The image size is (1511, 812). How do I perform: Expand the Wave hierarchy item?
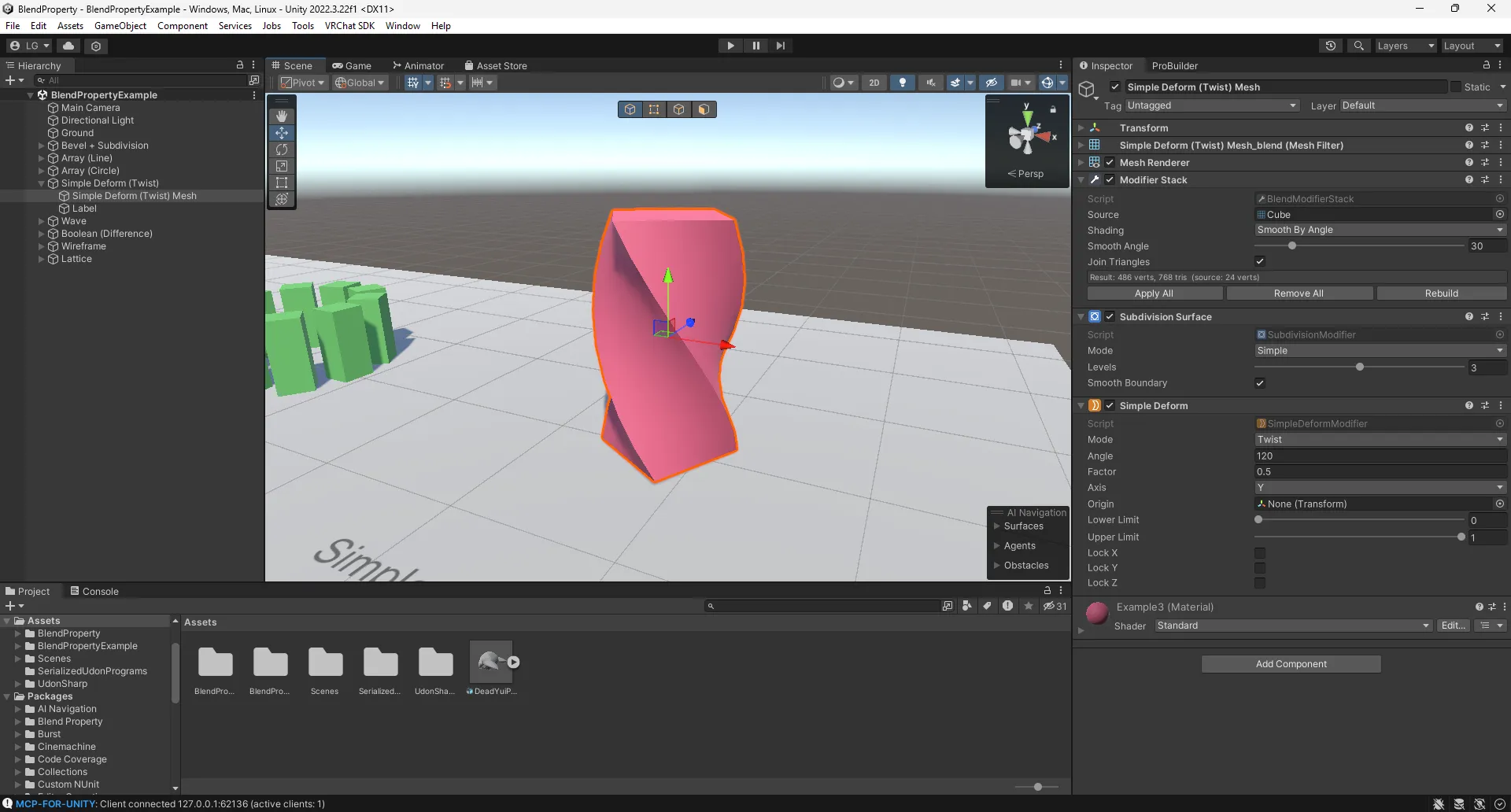pyautogui.click(x=42, y=221)
